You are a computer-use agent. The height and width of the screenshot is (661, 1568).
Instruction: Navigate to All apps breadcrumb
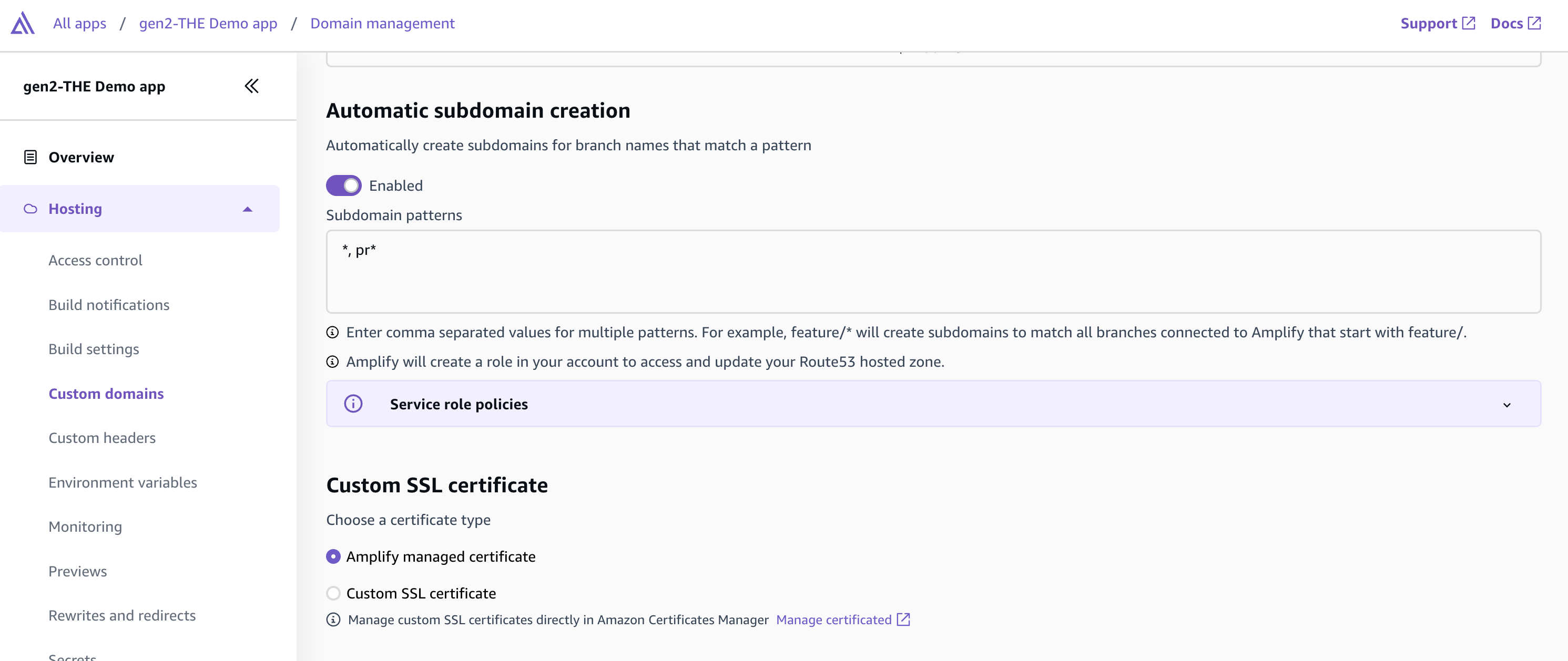[x=79, y=23]
